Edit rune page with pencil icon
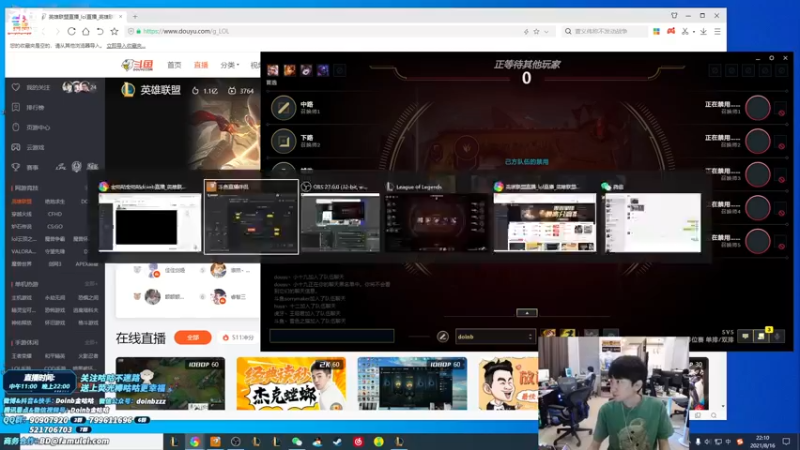The image size is (800, 450). [442, 336]
